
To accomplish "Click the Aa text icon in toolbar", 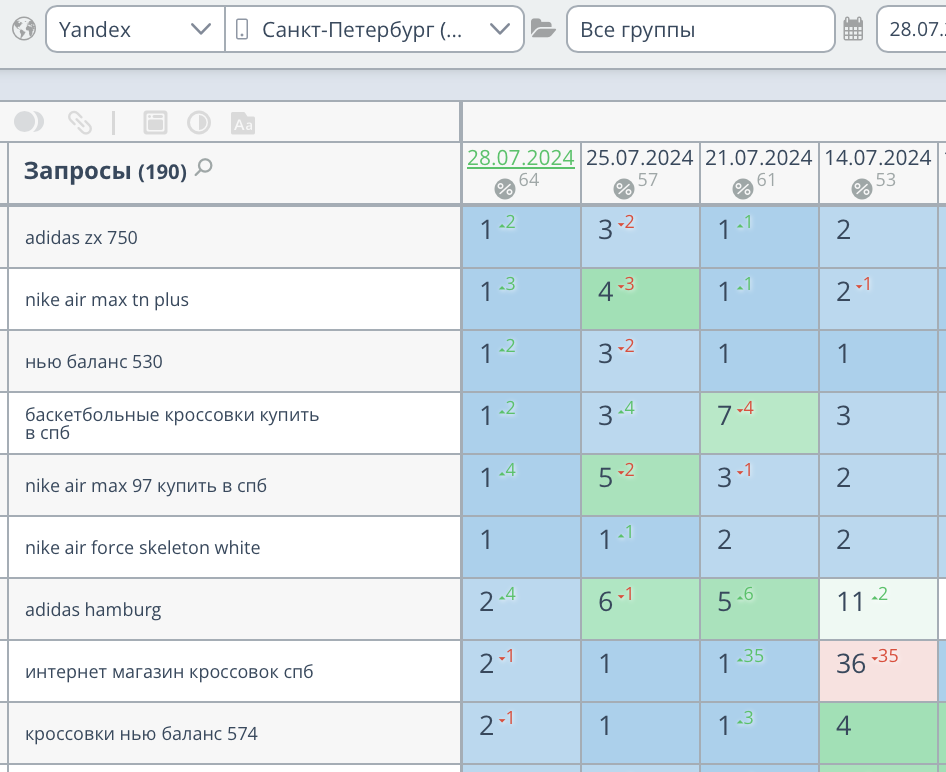I will click(243, 123).
